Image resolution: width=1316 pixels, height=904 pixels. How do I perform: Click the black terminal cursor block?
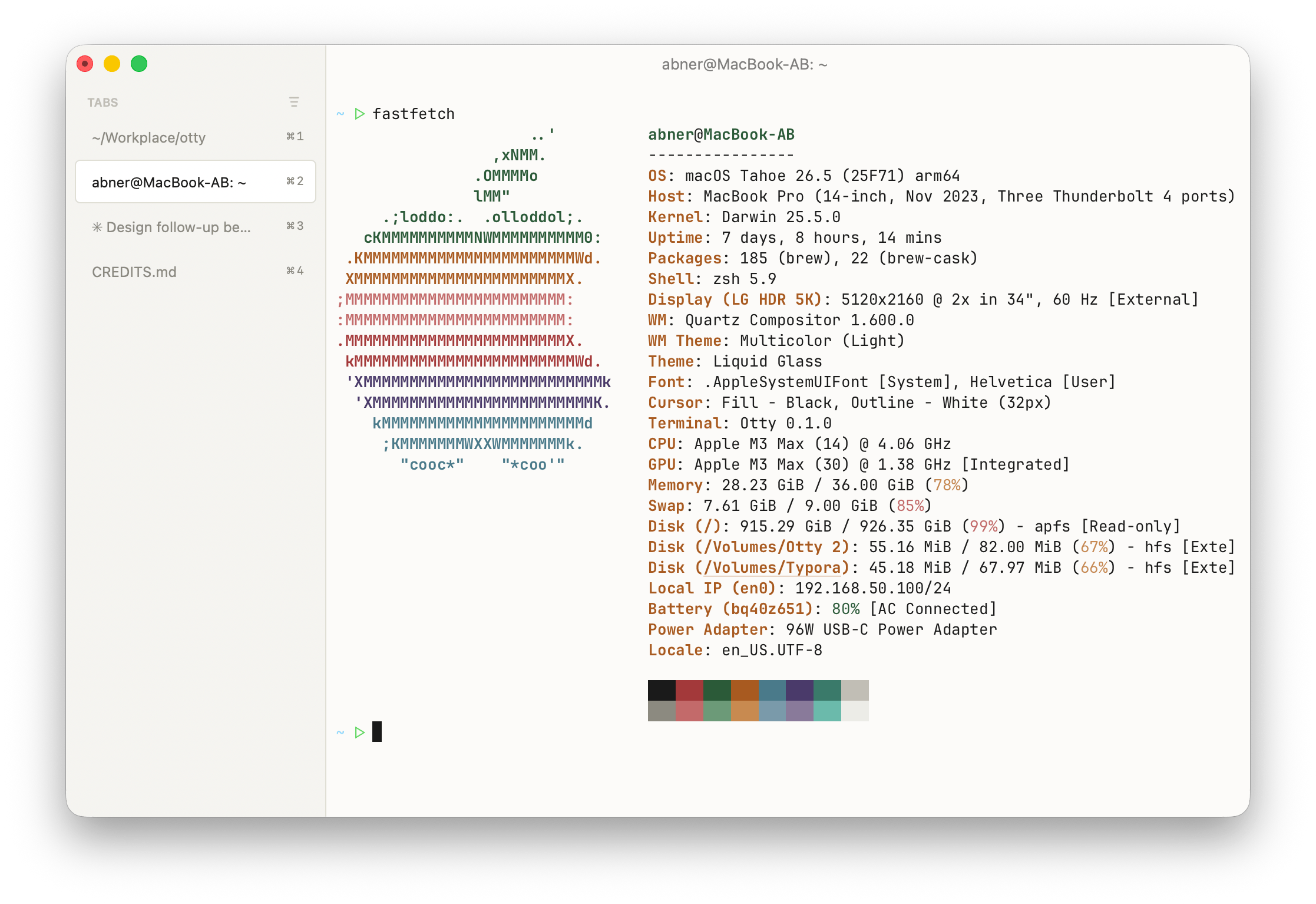click(377, 732)
